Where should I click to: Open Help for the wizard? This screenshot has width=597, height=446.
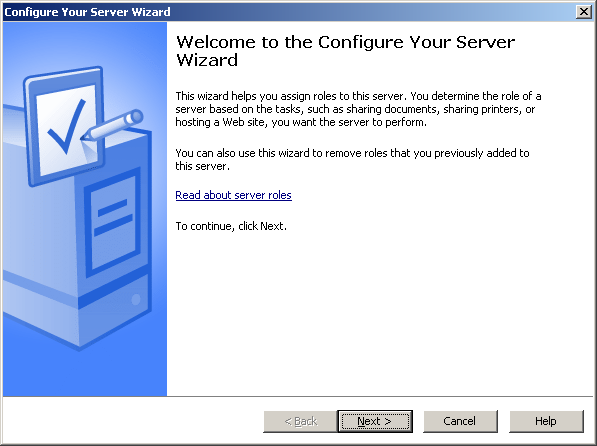[546, 421]
